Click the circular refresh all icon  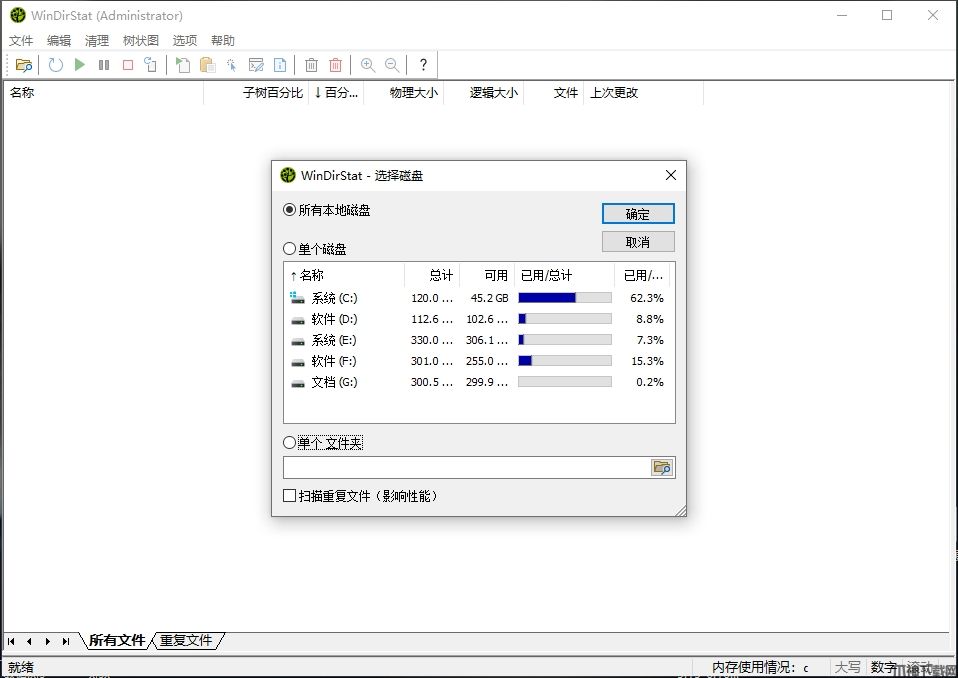pos(56,65)
